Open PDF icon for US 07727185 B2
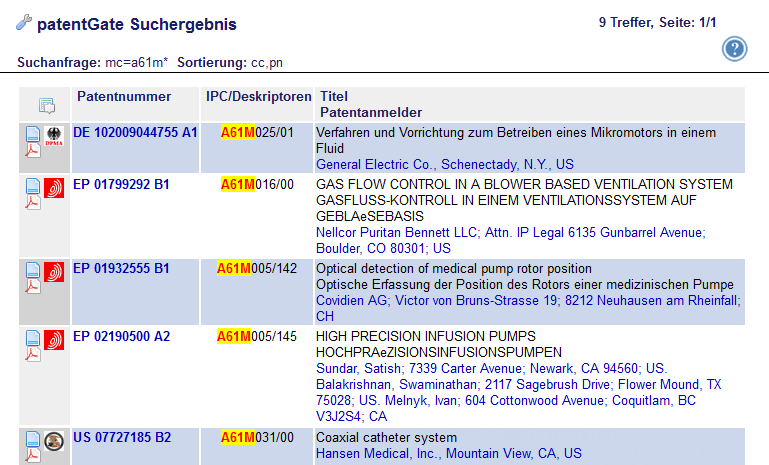769x465 pixels. pos(33,455)
